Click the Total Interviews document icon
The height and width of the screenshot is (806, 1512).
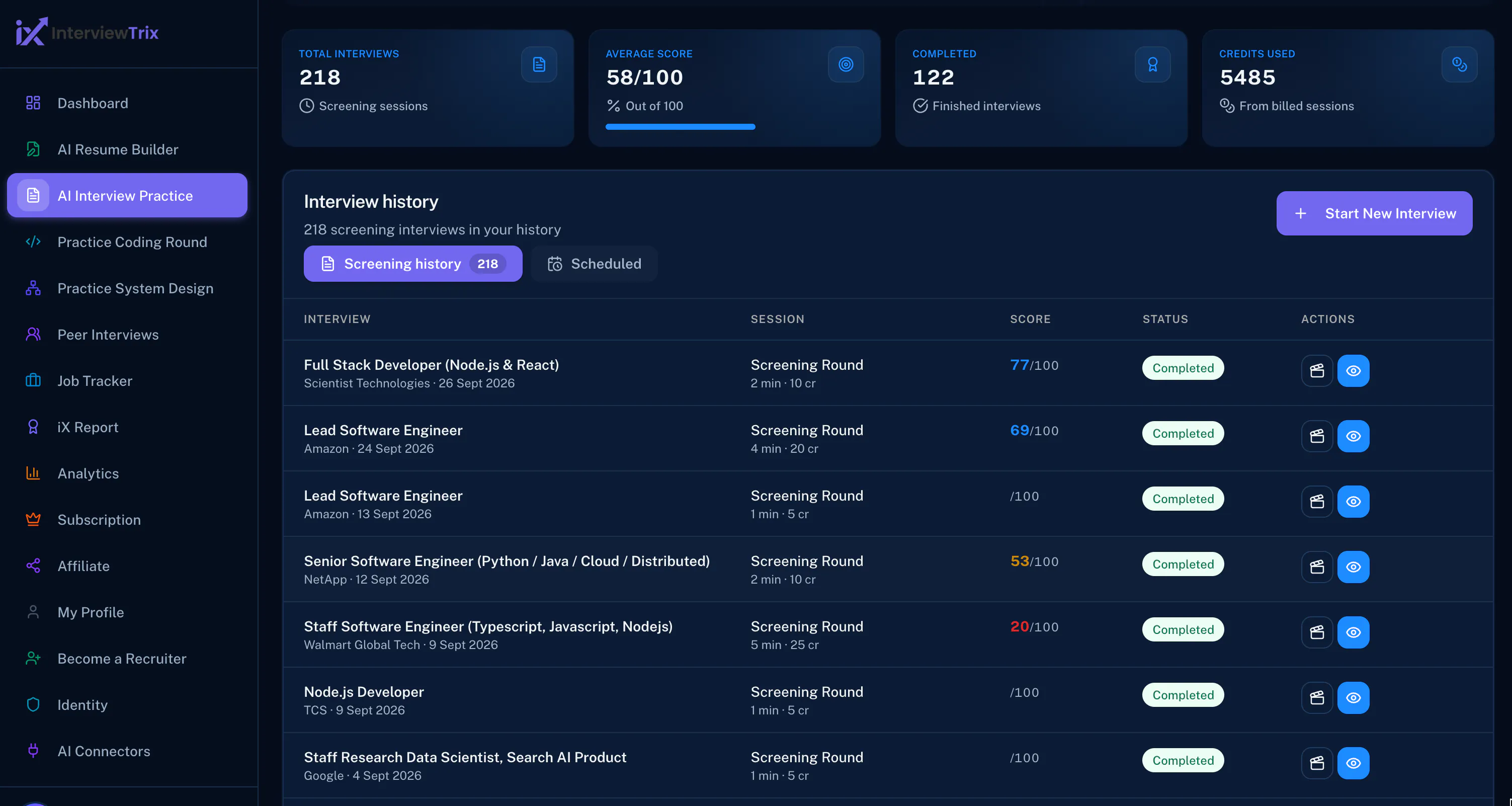539,64
